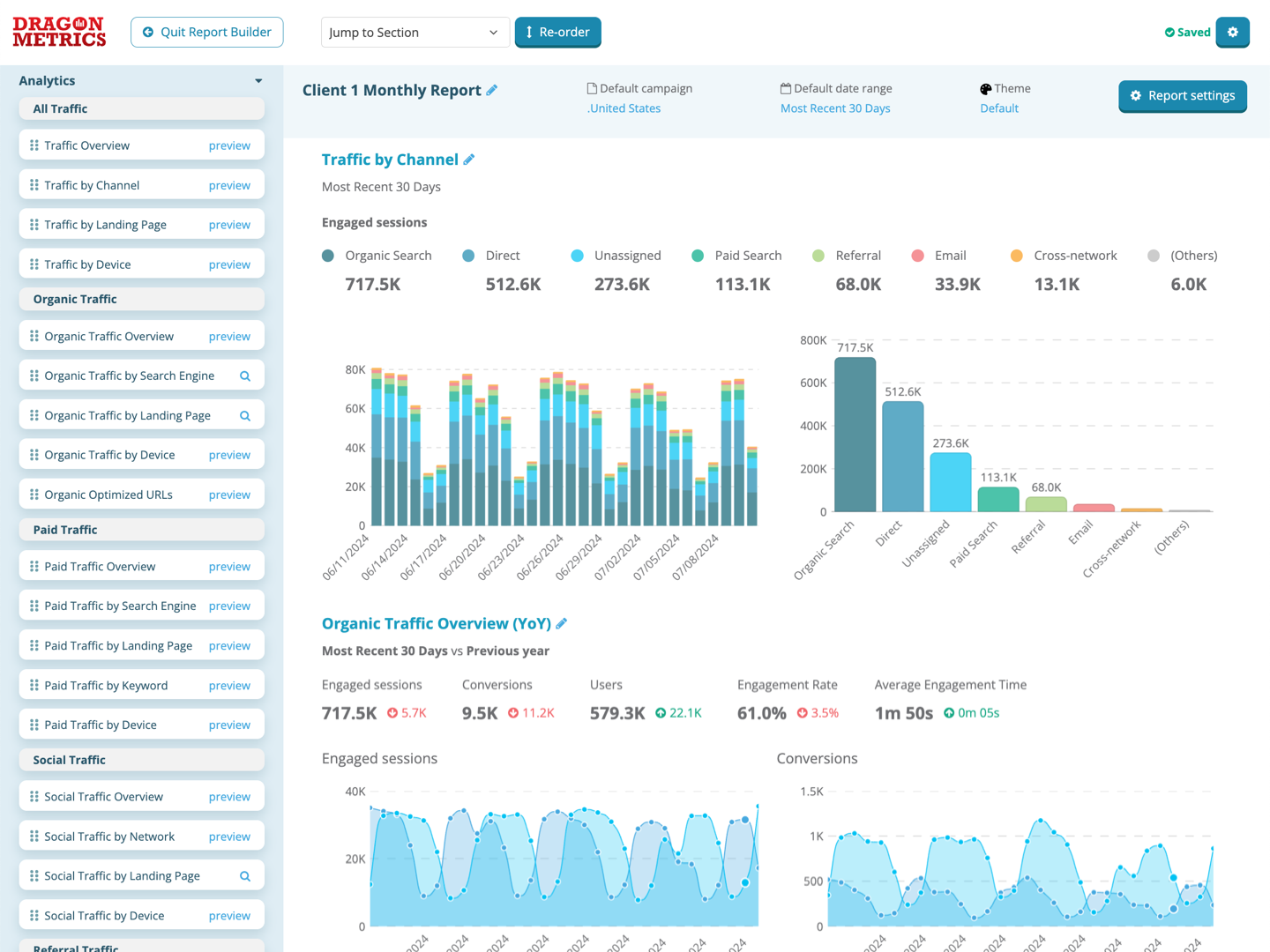Preview the Traffic by Channel section
Image resolution: width=1270 pixels, height=952 pixels.
point(229,185)
